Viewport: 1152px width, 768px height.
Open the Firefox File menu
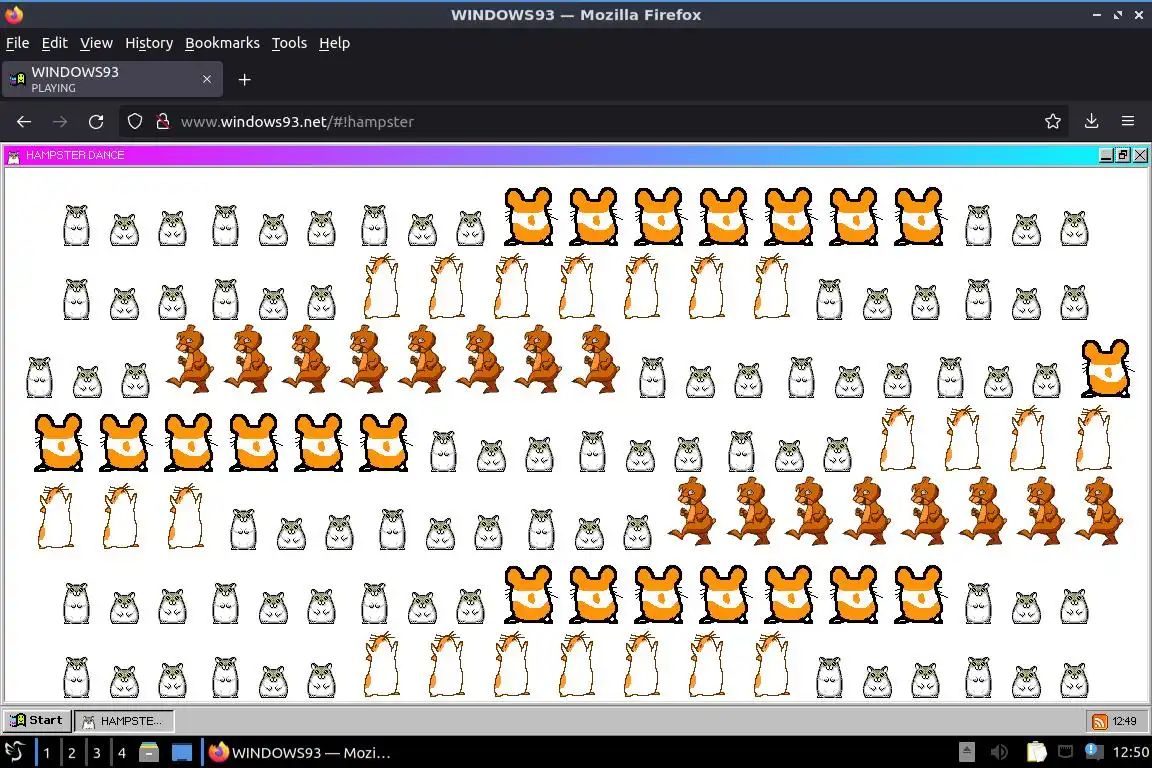pos(18,43)
